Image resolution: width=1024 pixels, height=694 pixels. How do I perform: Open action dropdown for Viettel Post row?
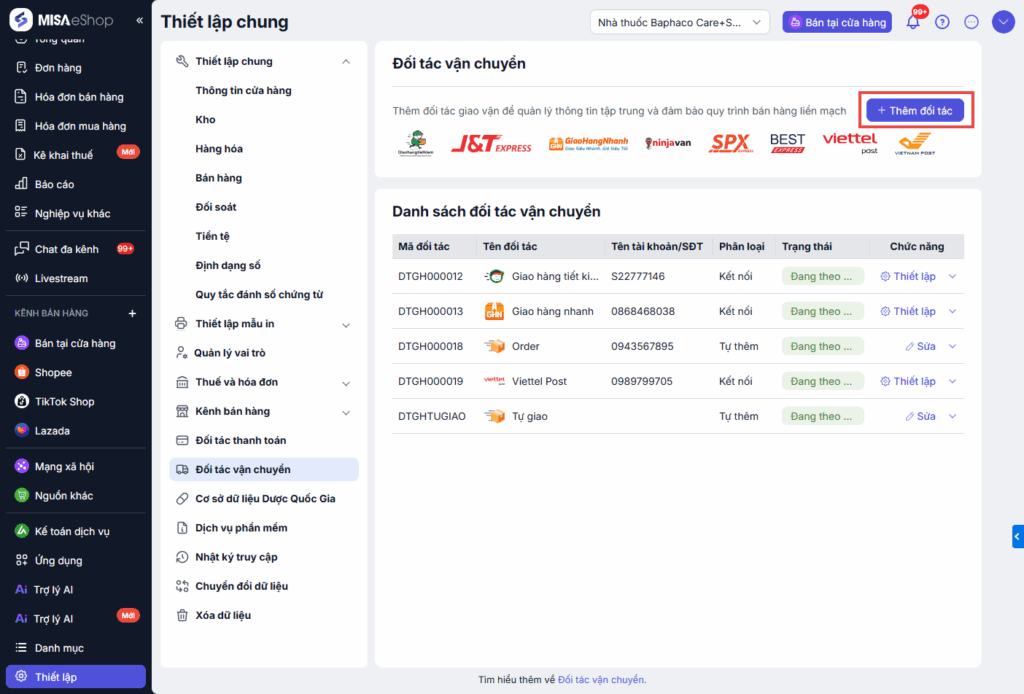click(x=952, y=381)
